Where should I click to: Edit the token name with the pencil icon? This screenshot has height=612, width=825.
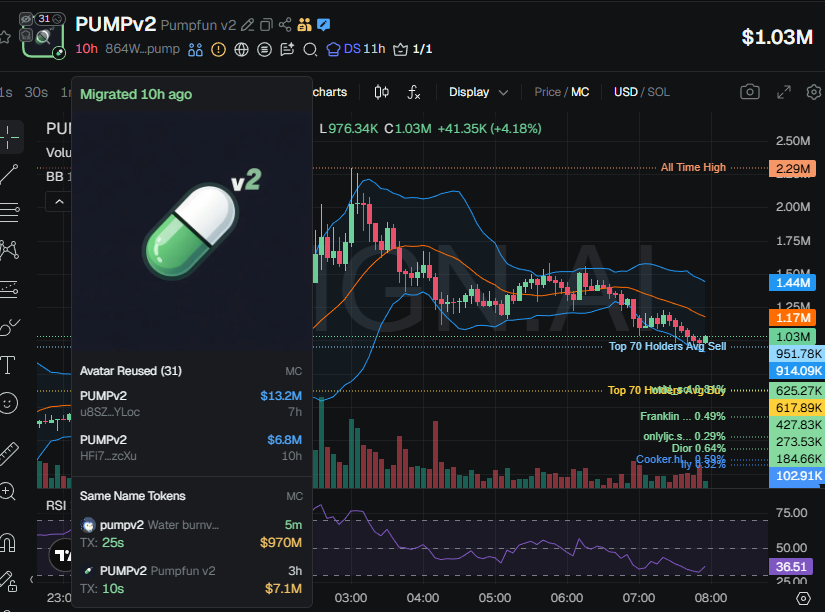coord(247,25)
